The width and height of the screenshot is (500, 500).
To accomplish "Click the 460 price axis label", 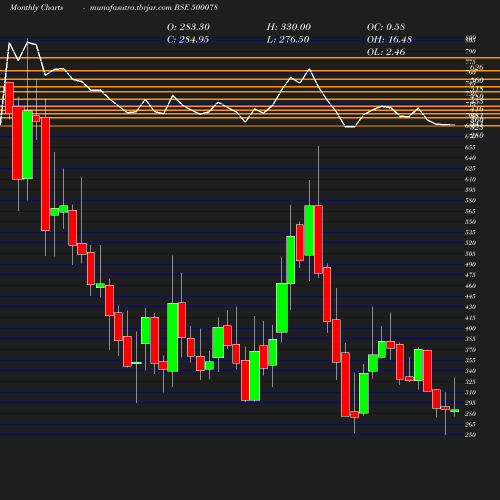I will click(470, 286).
